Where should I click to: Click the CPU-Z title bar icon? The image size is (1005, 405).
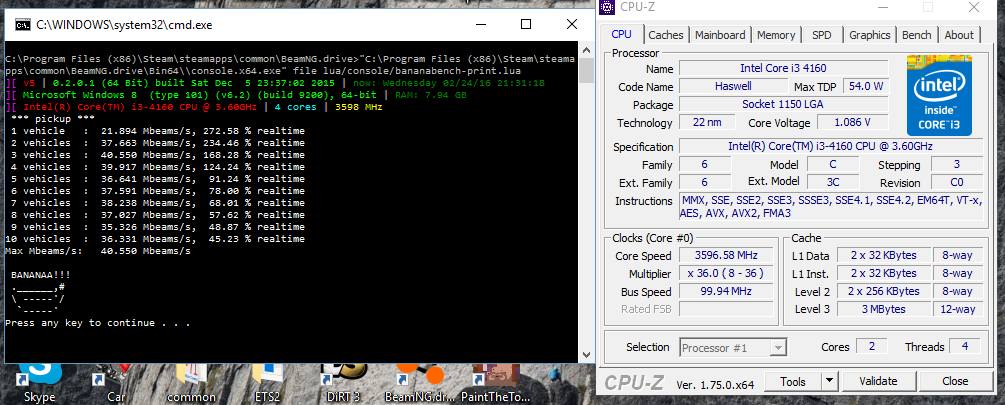click(x=609, y=7)
